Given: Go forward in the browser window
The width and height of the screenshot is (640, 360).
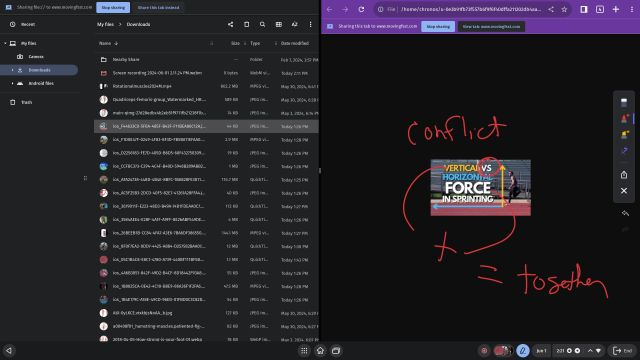Looking at the screenshot, I should [x=345, y=9].
